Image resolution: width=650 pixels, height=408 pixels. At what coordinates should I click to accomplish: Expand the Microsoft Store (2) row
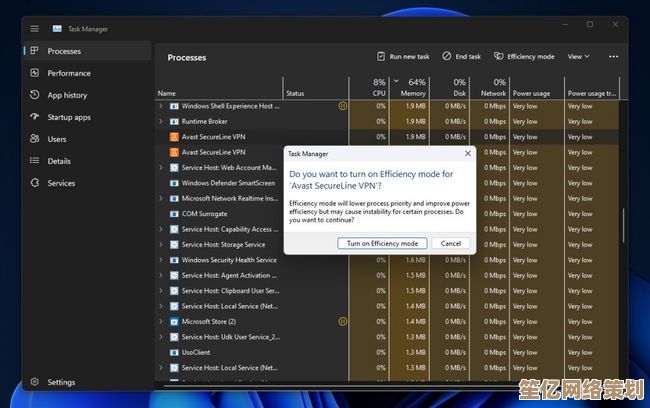coord(161,321)
